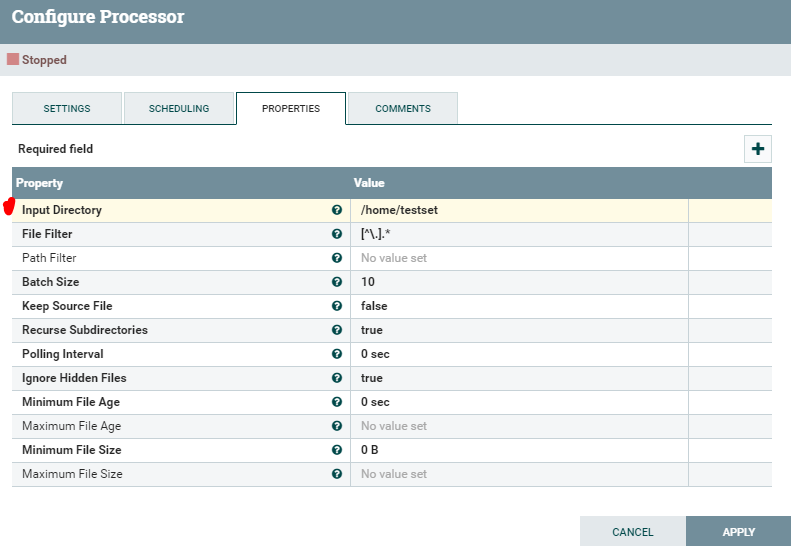Open help icon for Maximum File Age

point(337,426)
